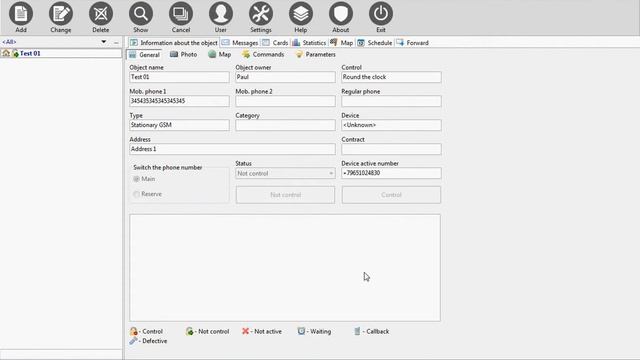Open the Messages tab
This screenshot has height=360, width=640.
240,42
